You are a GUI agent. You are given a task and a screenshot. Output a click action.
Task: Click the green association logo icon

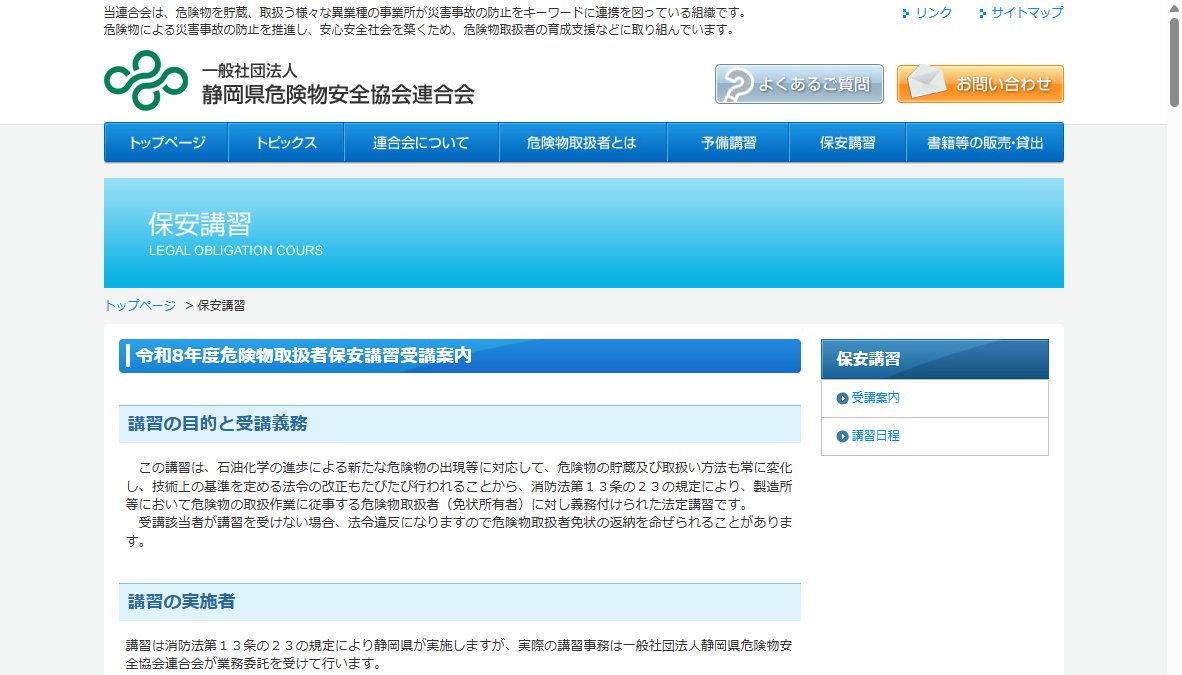point(145,80)
